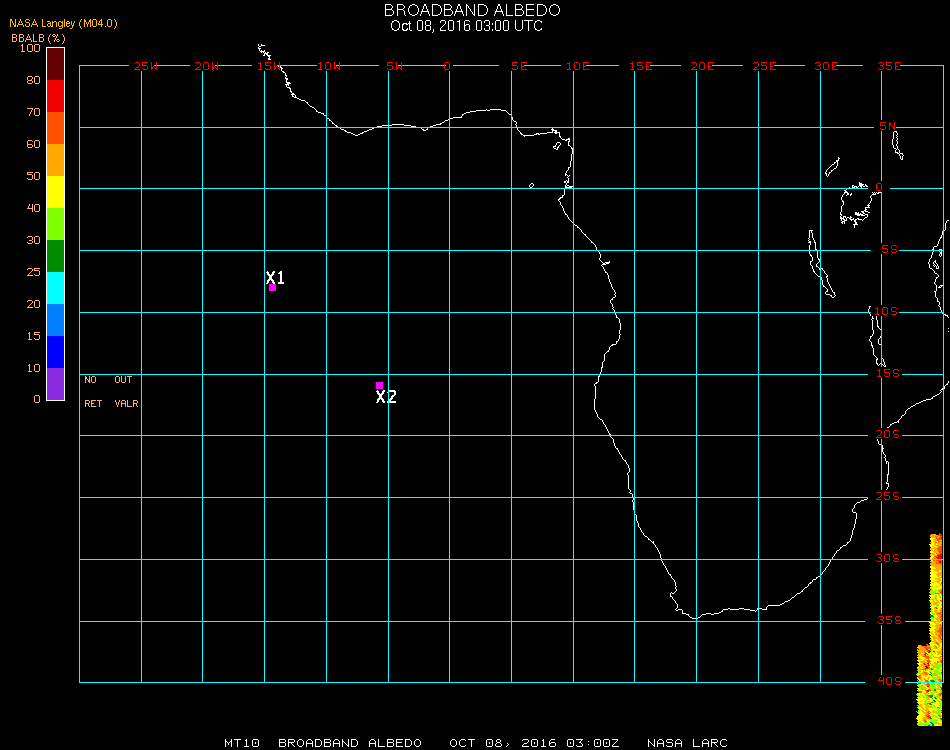Click the '15W' longitude label
This screenshot has height=750, width=950.
pyautogui.click(x=269, y=66)
